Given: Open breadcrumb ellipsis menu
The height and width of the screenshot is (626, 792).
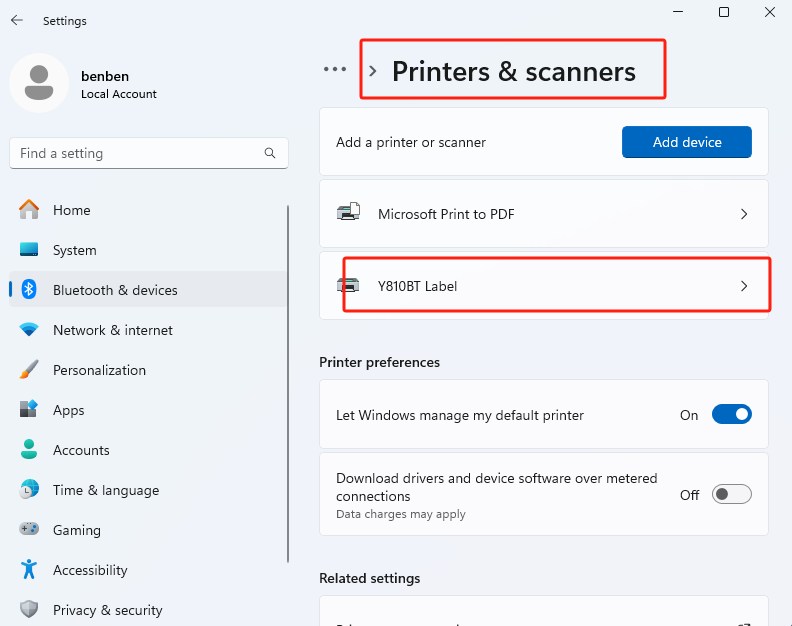Looking at the screenshot, I should pyautogui.click(x=335, y=69).
